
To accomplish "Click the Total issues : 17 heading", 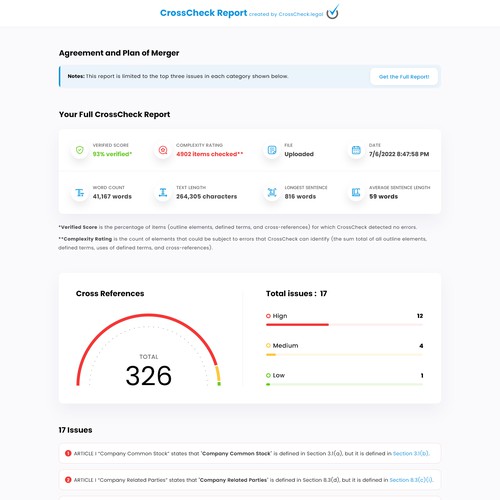I will (x=296, y=293).
